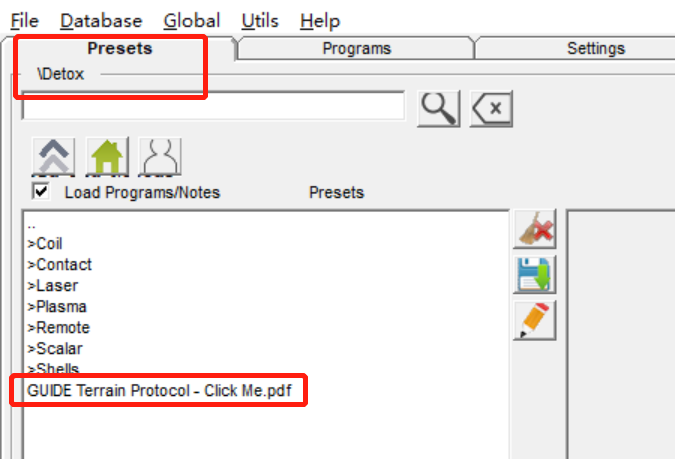675x459 pixels.
Task: Click the broom delete preset icon
Action: [534, 229]
